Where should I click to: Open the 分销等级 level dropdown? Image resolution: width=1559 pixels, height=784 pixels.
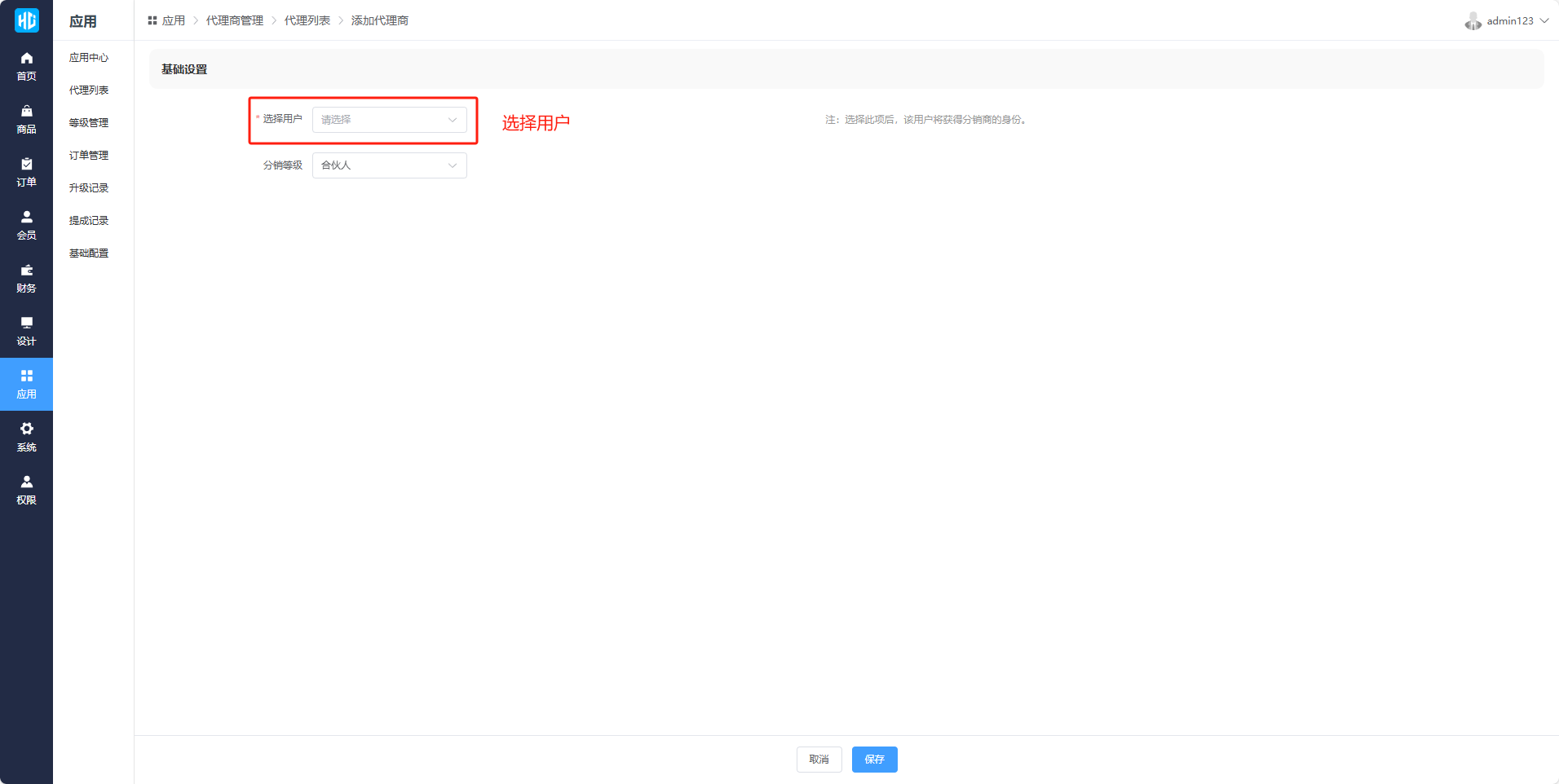pyautogui.click(x=389, y=165)
